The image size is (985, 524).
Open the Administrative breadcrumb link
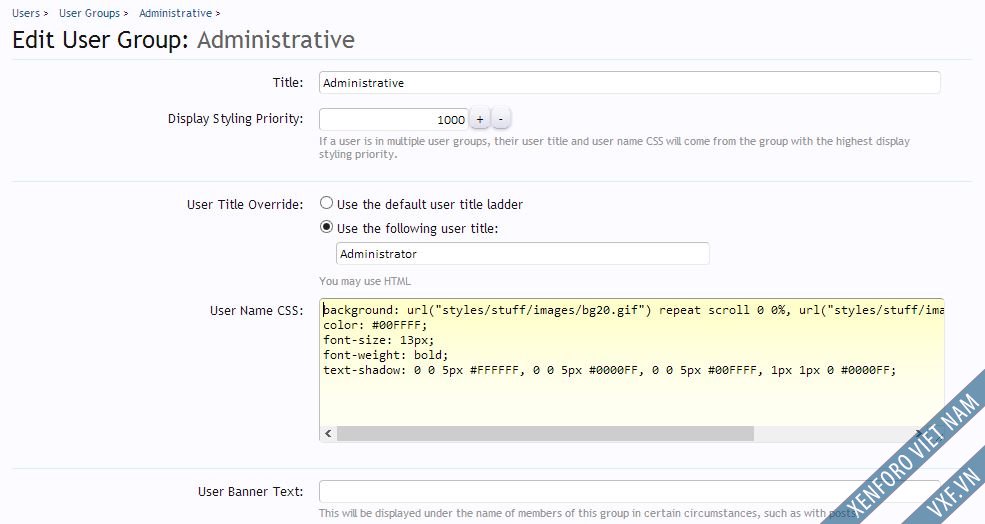(x=175, y=13)
